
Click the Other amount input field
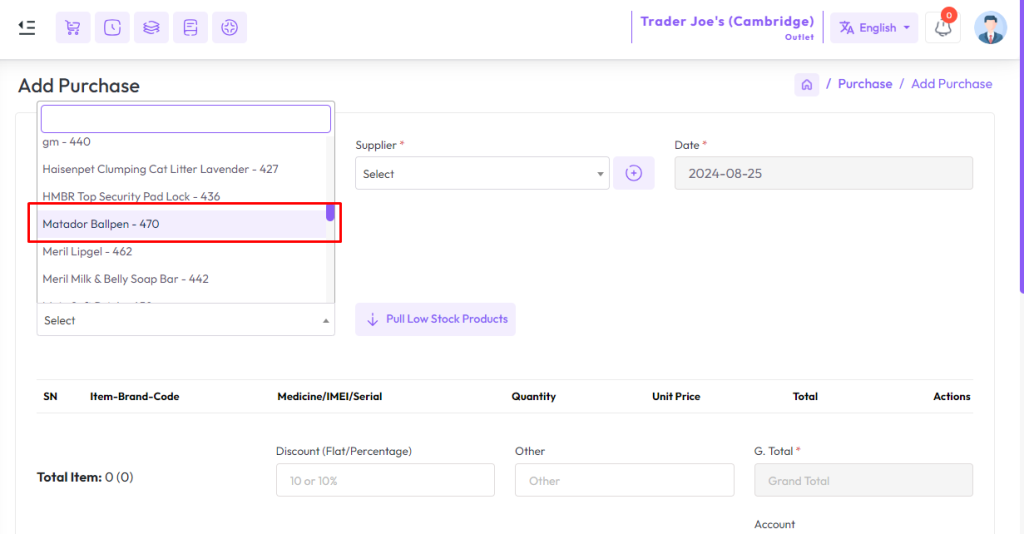tap(624, 480)
